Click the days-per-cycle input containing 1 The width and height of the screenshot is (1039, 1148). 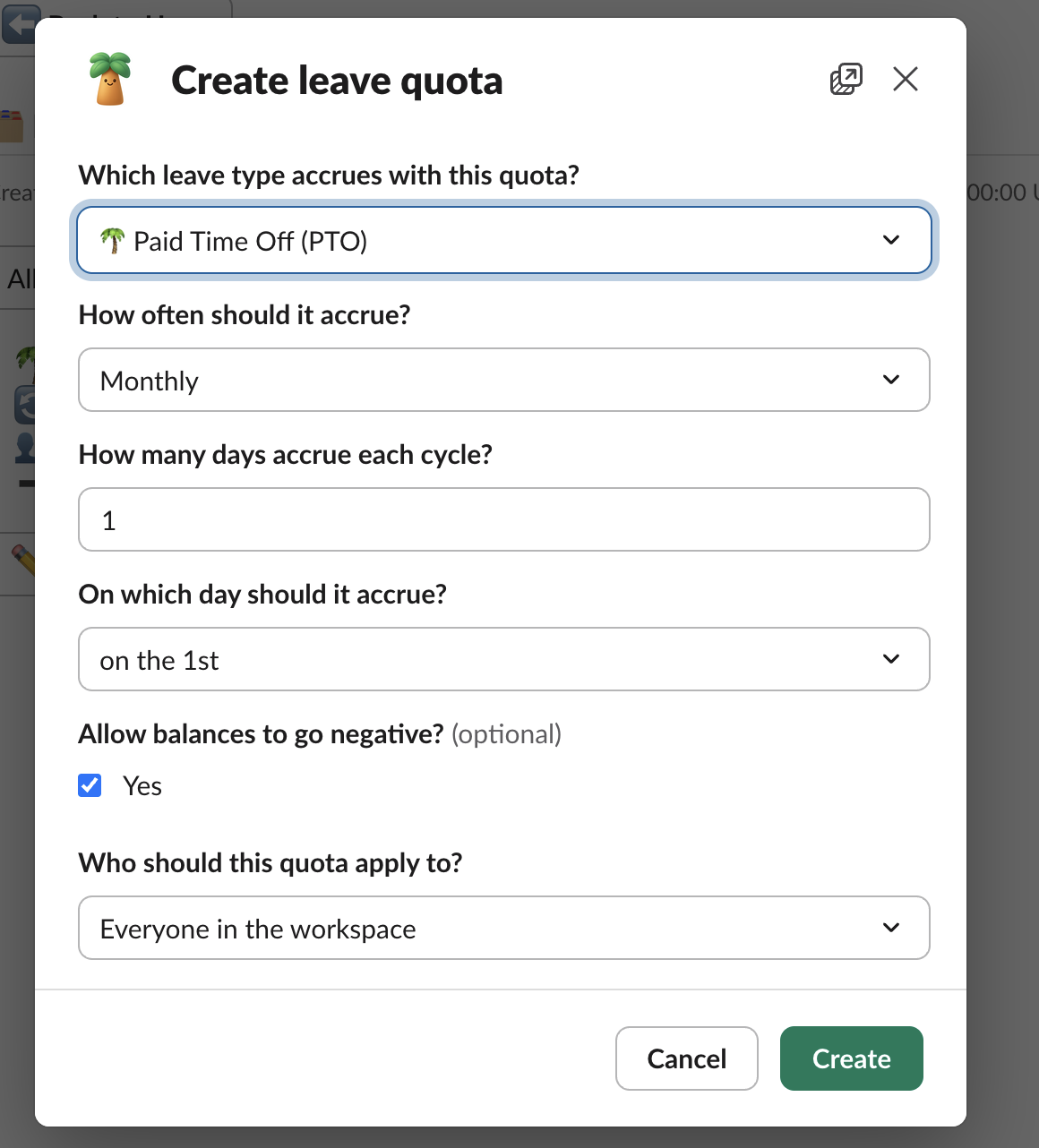pos(504,519)
